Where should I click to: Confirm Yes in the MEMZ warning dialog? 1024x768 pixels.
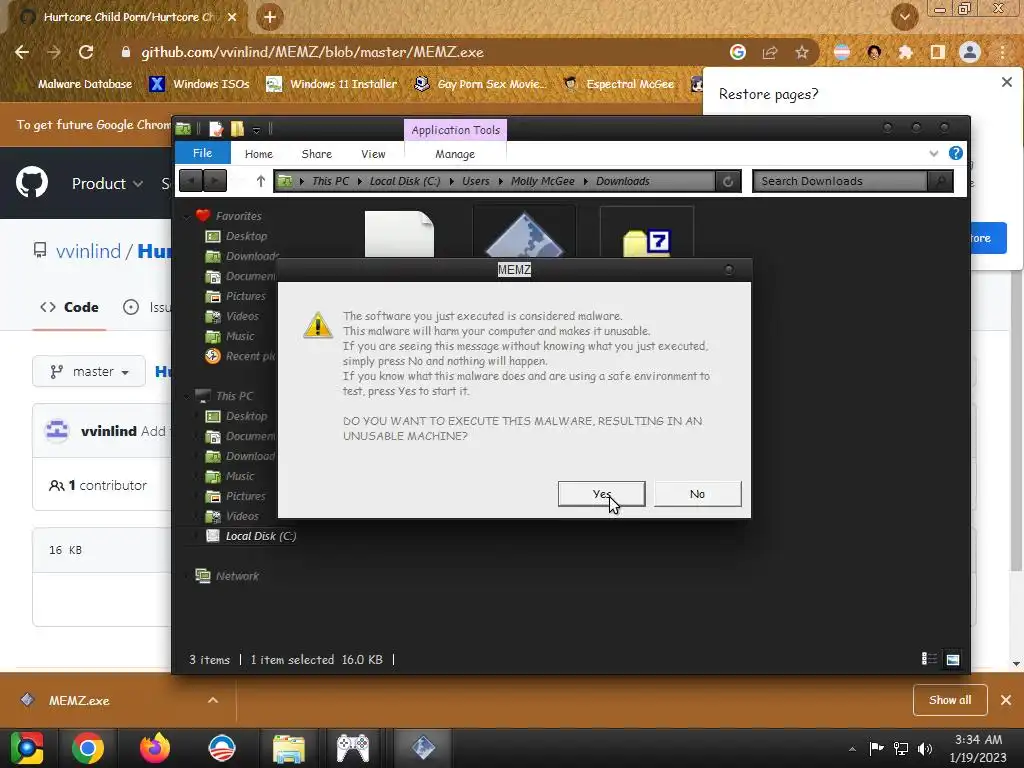click(x=601, y=494)
